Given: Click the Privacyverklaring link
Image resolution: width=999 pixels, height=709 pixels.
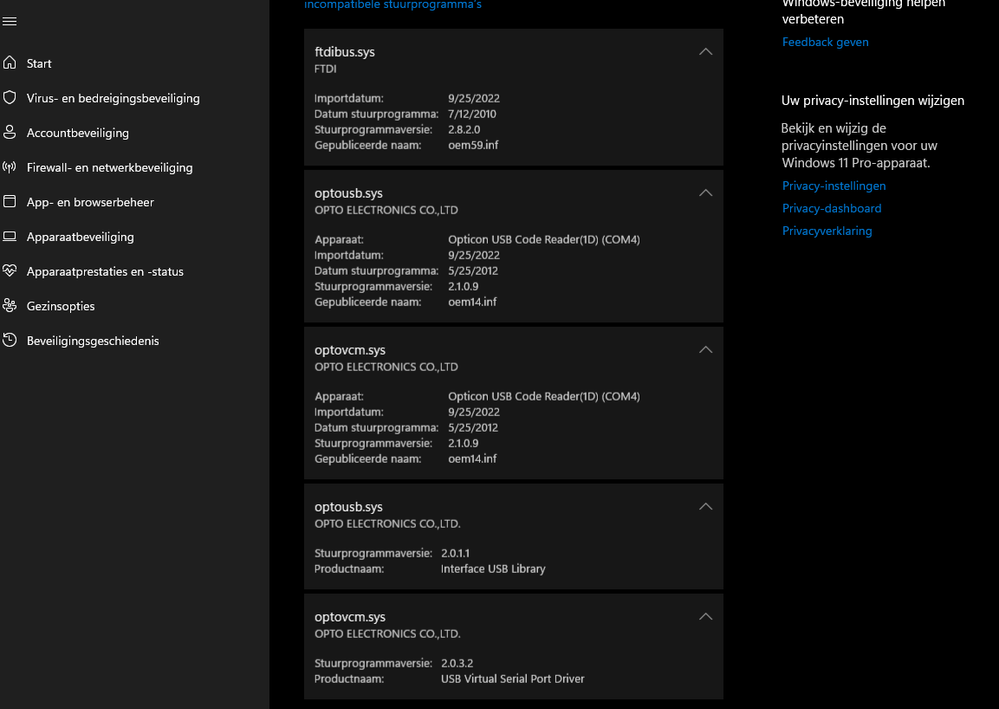Looking at the screenshot, I should tap(827, 231).
